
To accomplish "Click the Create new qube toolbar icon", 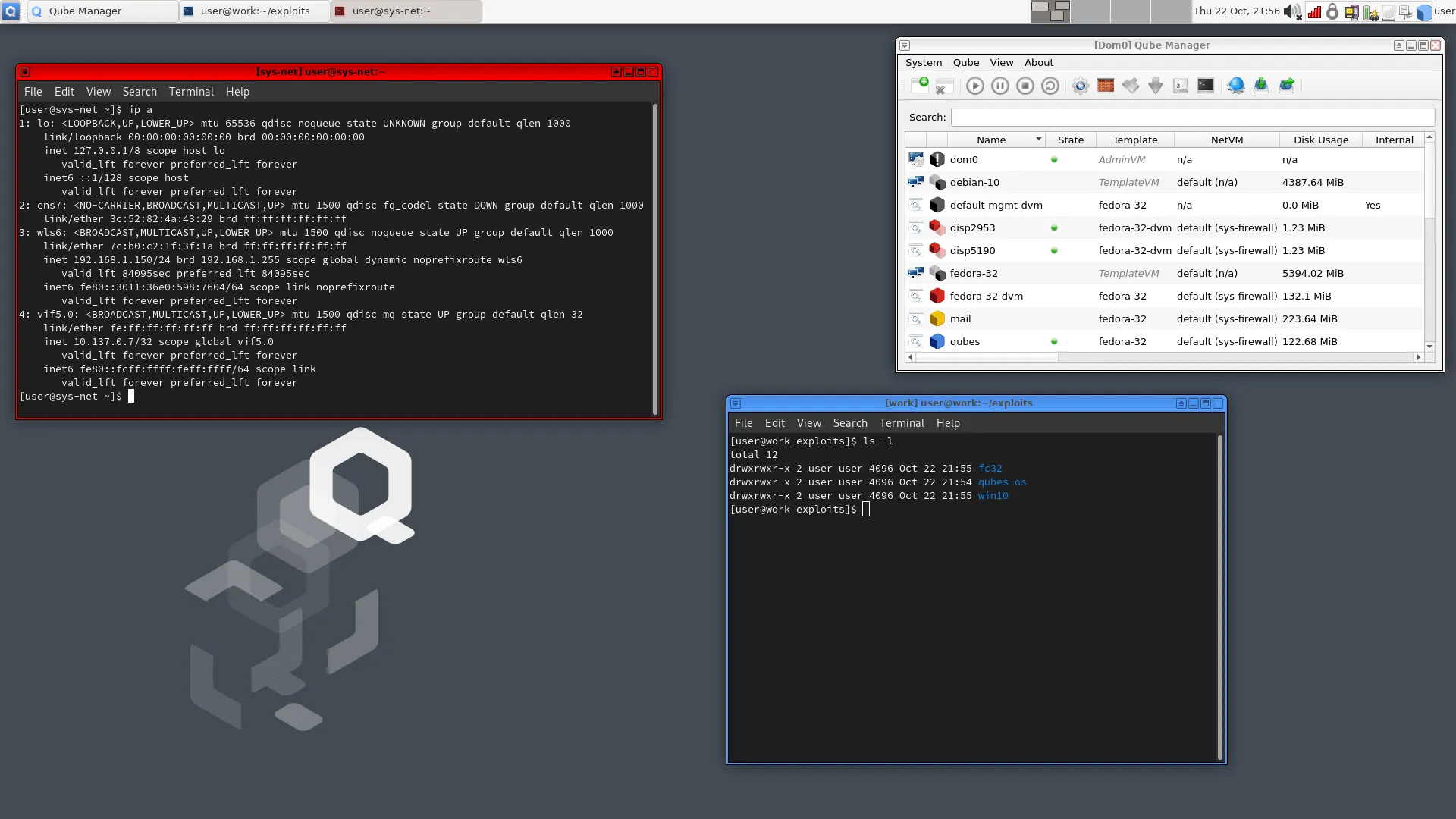I will 920,86.
